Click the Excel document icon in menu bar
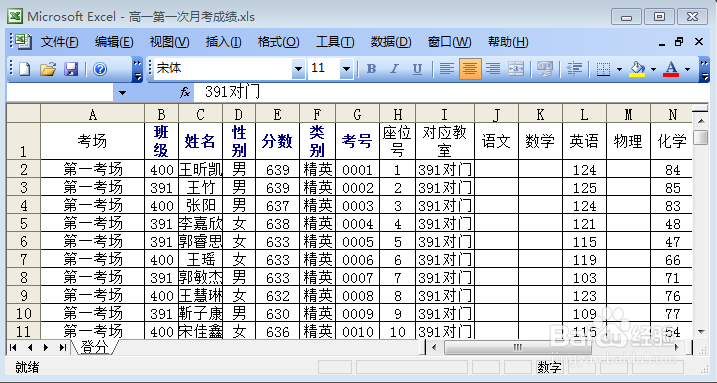The height and width of the screenshot is (383, 717). (22, 42)
